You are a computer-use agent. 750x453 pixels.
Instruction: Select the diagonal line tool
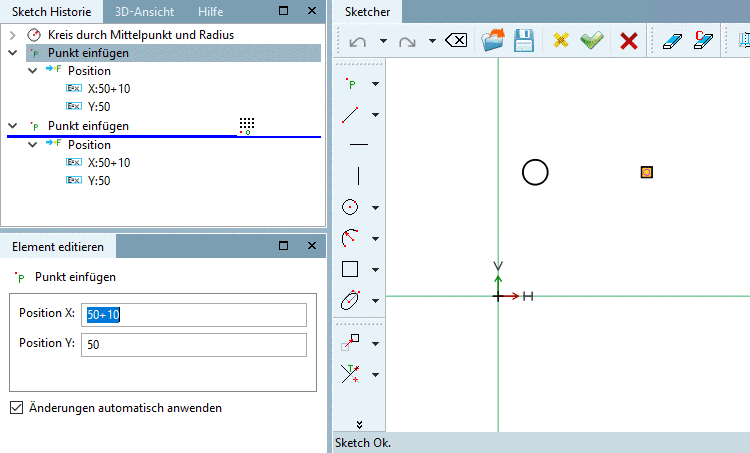(350, 115)
